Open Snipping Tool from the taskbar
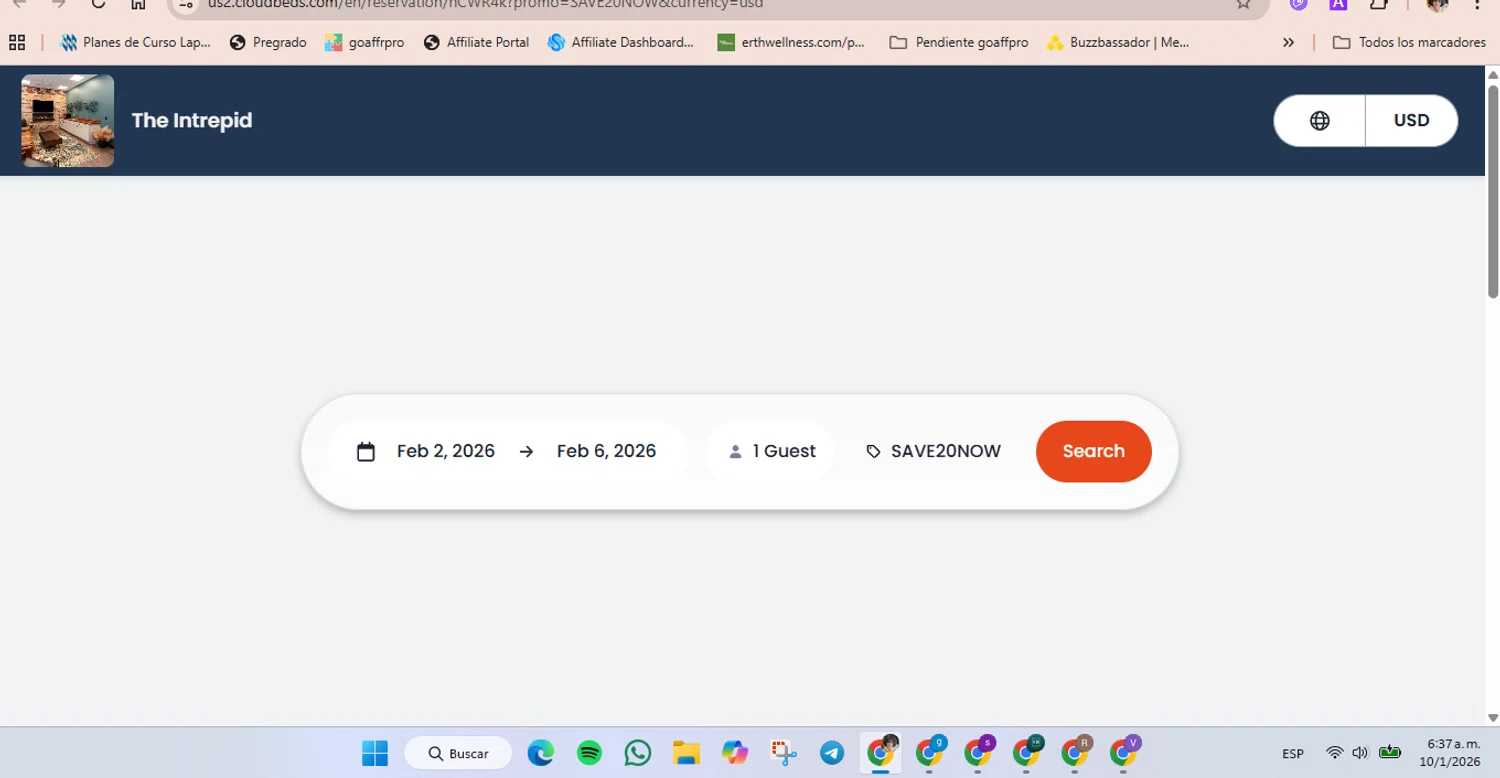1500x778 pixels. tap(783, 753)
